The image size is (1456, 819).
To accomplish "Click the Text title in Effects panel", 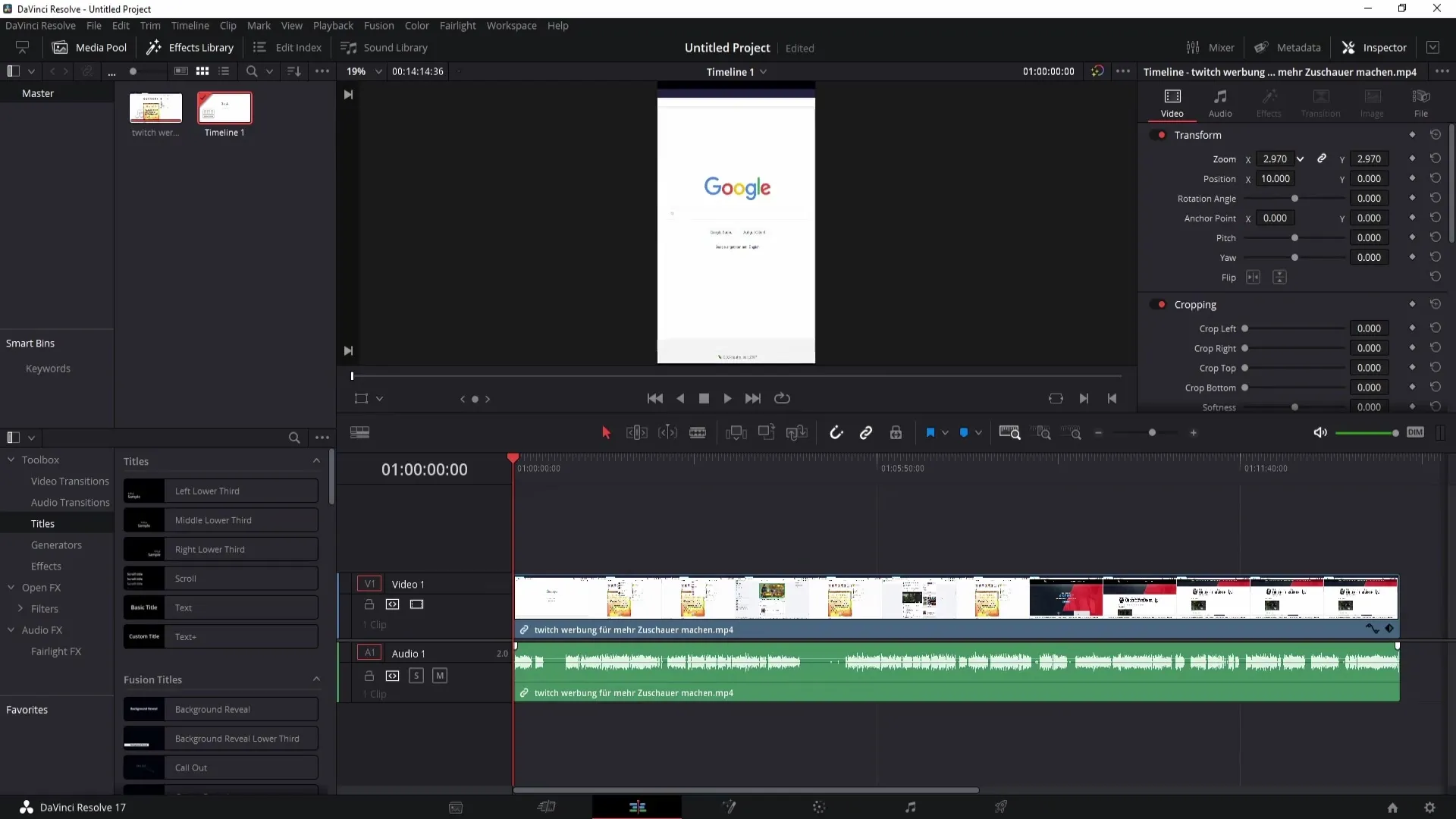I will click(x=220, y=607).
